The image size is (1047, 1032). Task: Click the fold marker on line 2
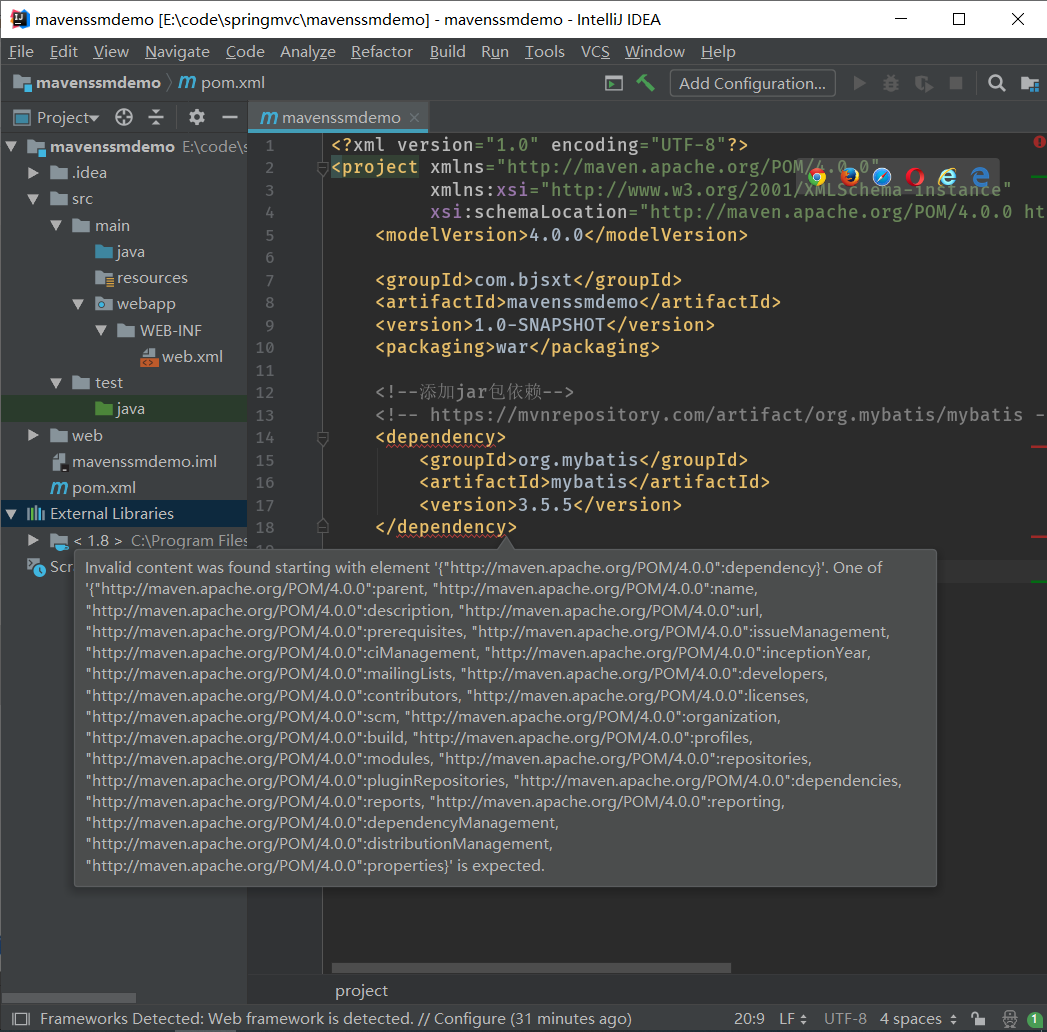tap(323, 168)
